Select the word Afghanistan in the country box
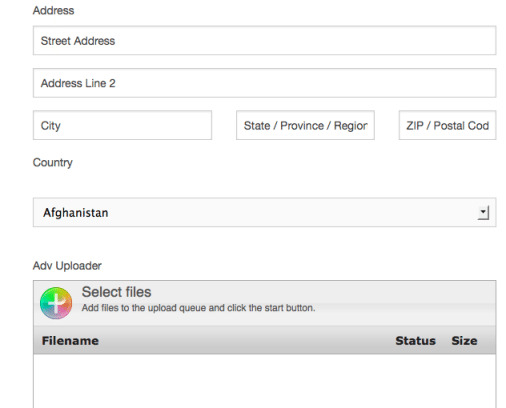Viewport: 506px width, 408px height. (x=76, y=213)
